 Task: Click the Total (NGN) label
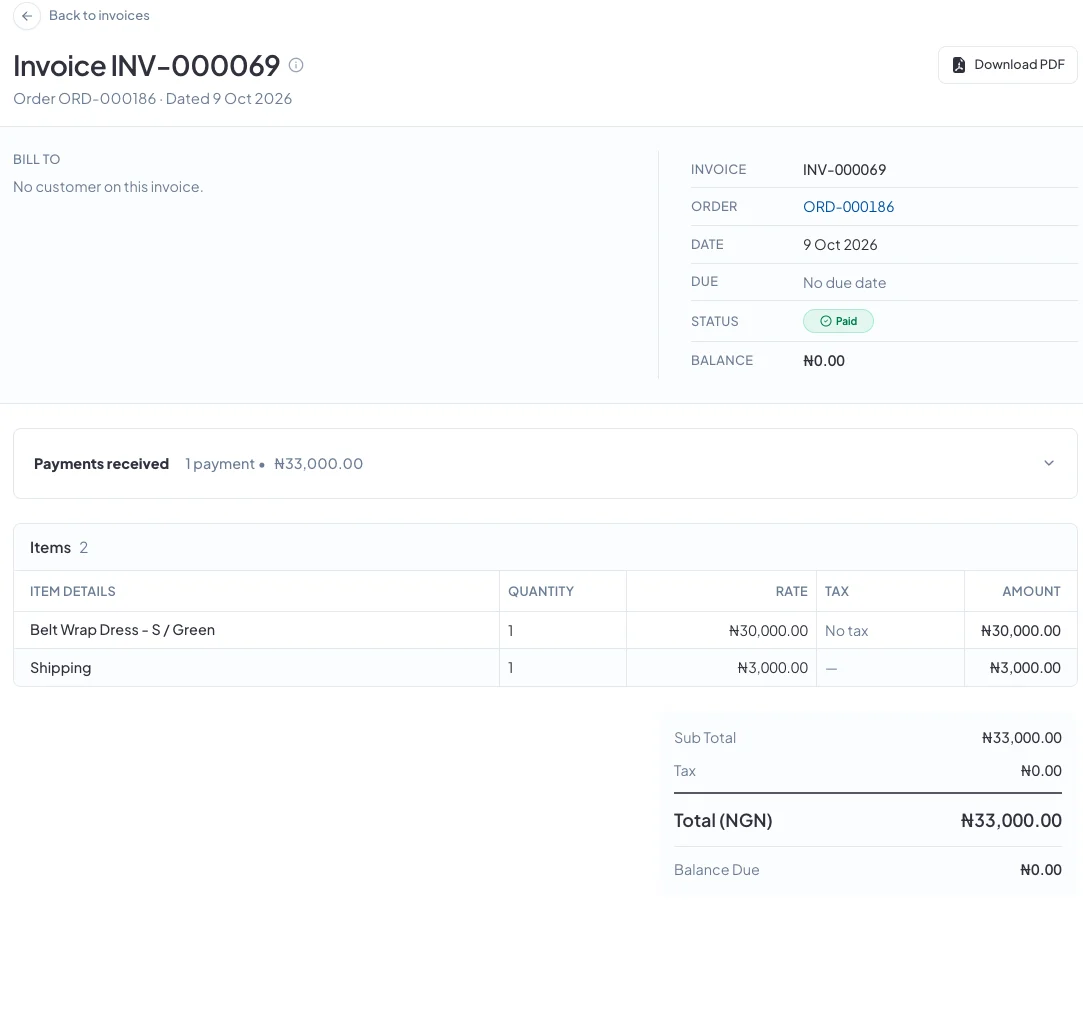(x=723, y=821)
